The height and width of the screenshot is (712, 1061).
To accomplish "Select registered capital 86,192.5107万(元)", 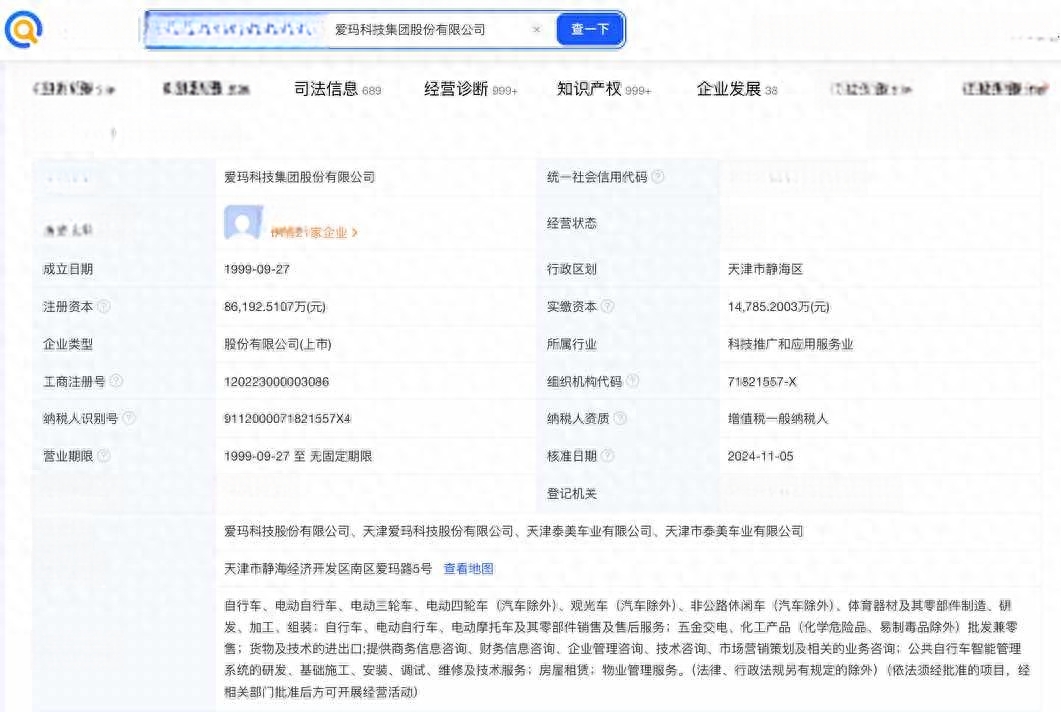I will pos(275,307).
